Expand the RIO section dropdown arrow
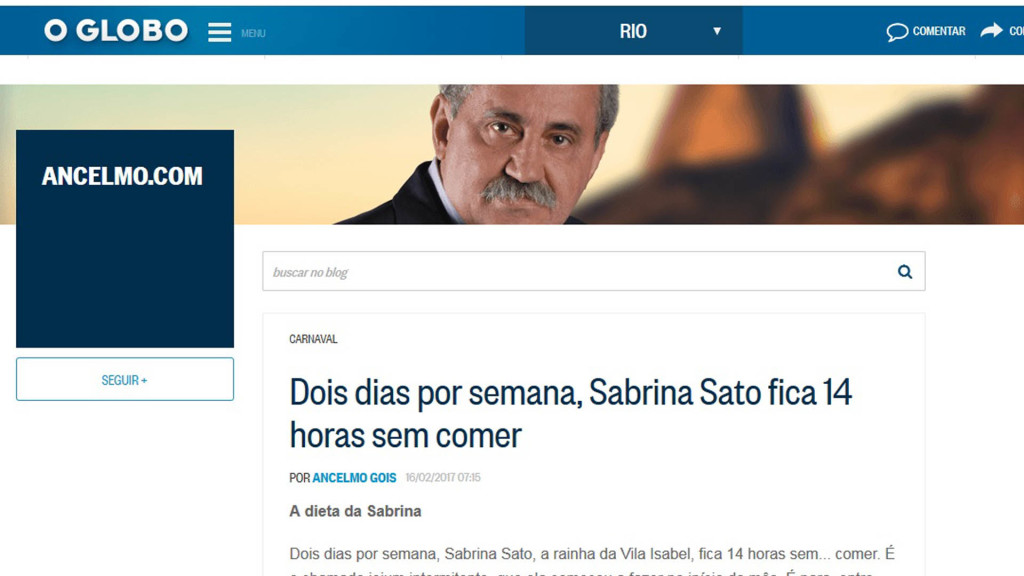This screenshot has width=1024, height=576. 717,31
